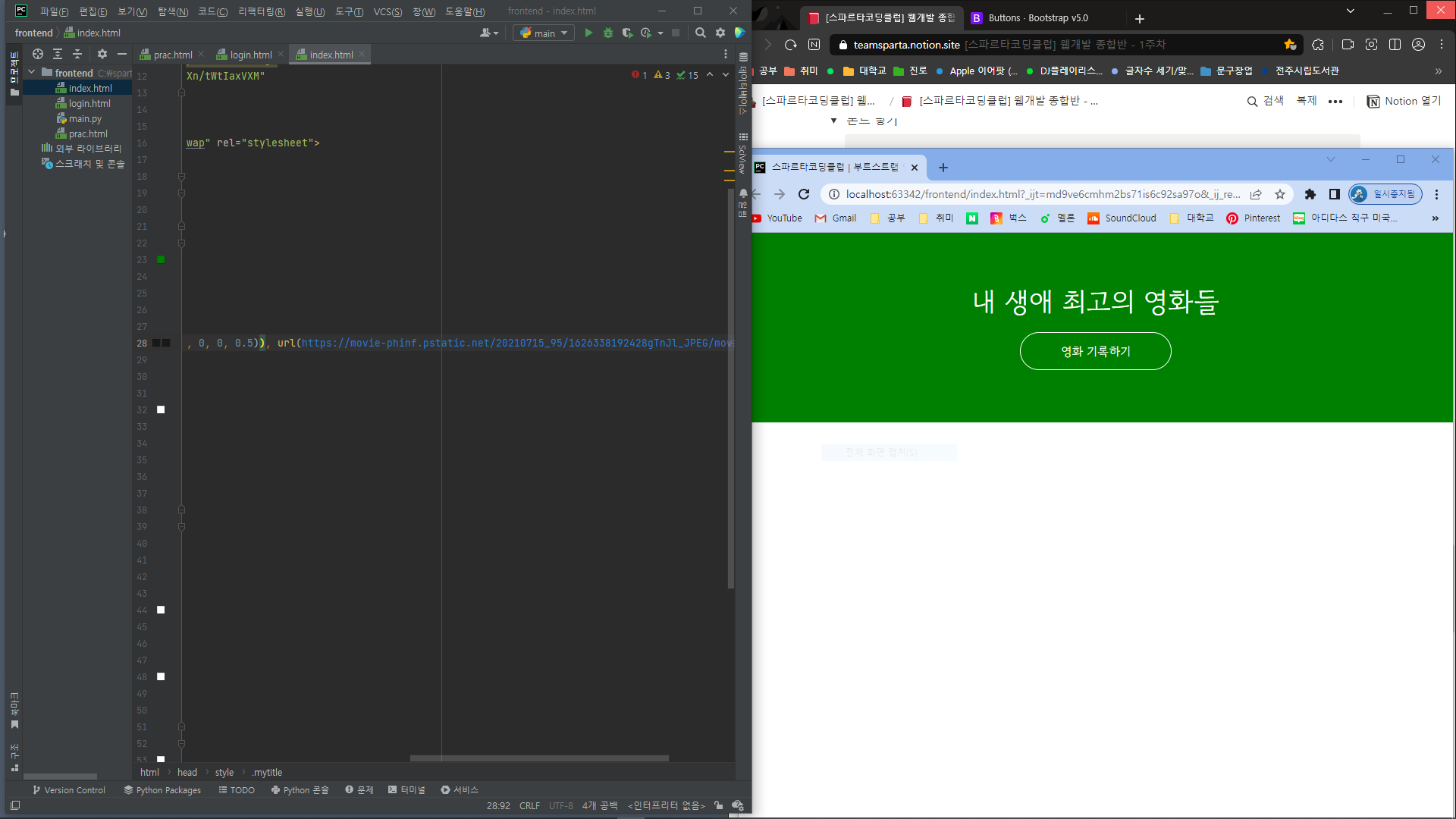The width and height of the screenshot is (1456, 819).
Task: Open the VCS(S) menu
Action: coord(388,11)
